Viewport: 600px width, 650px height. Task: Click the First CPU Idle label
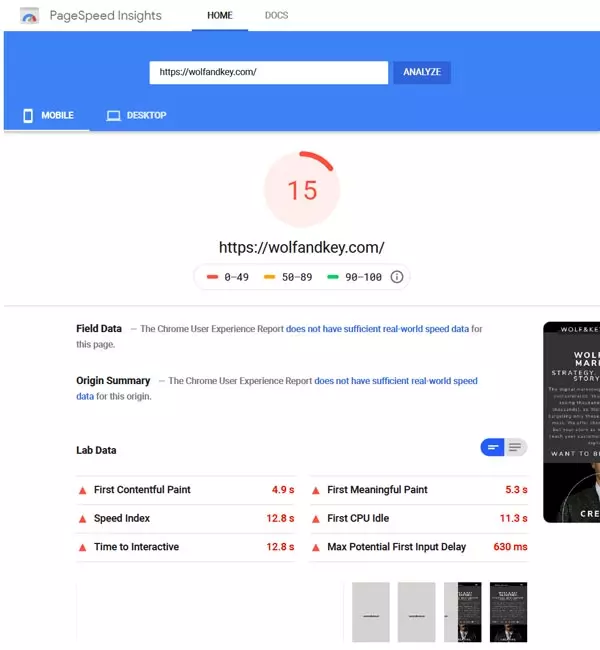(358, 518)
